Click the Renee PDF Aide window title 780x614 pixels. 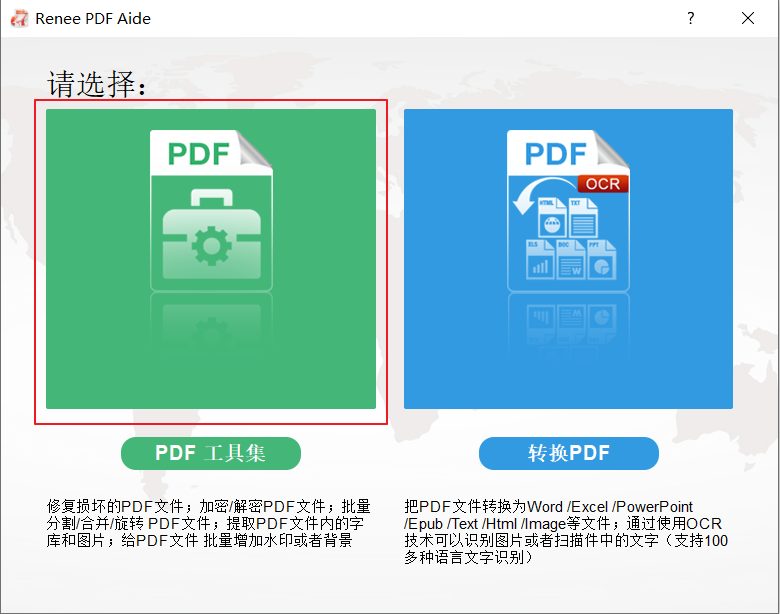coord(93,18)
